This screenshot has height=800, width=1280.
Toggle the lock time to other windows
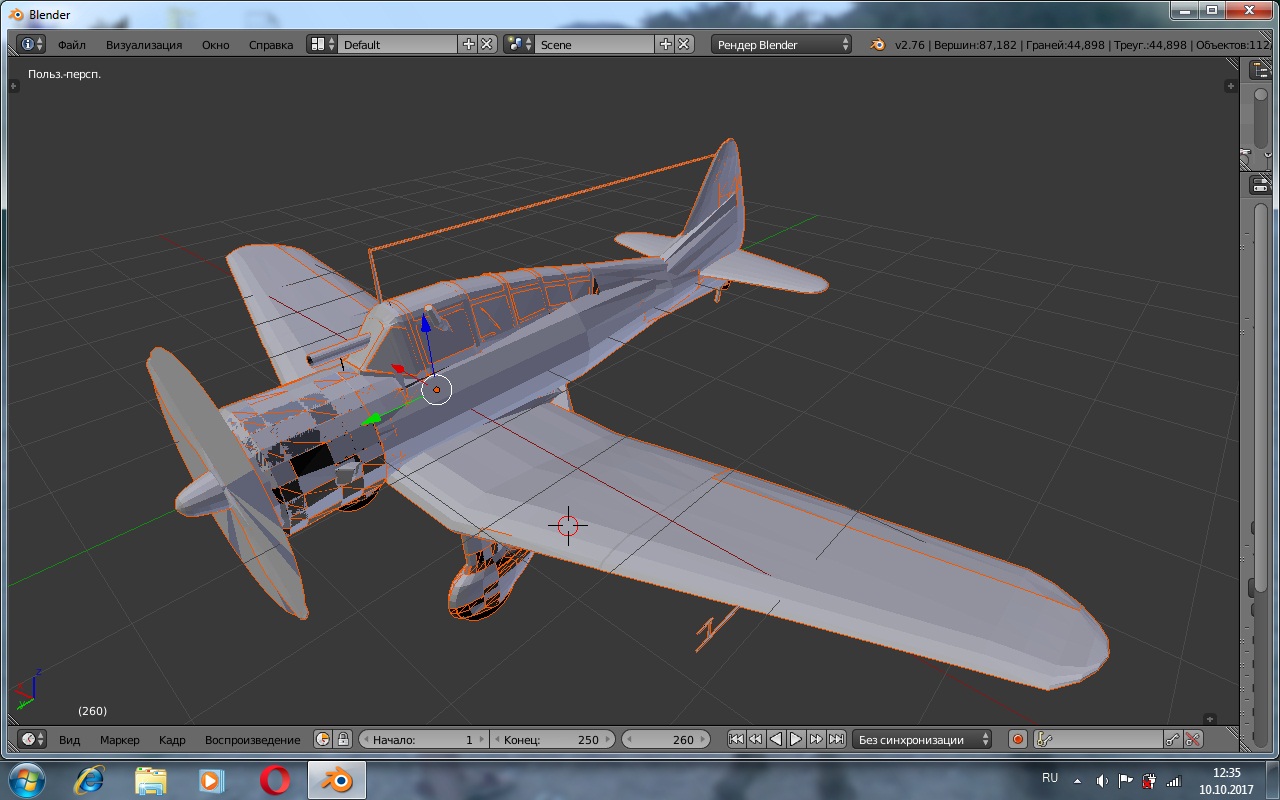343,739
